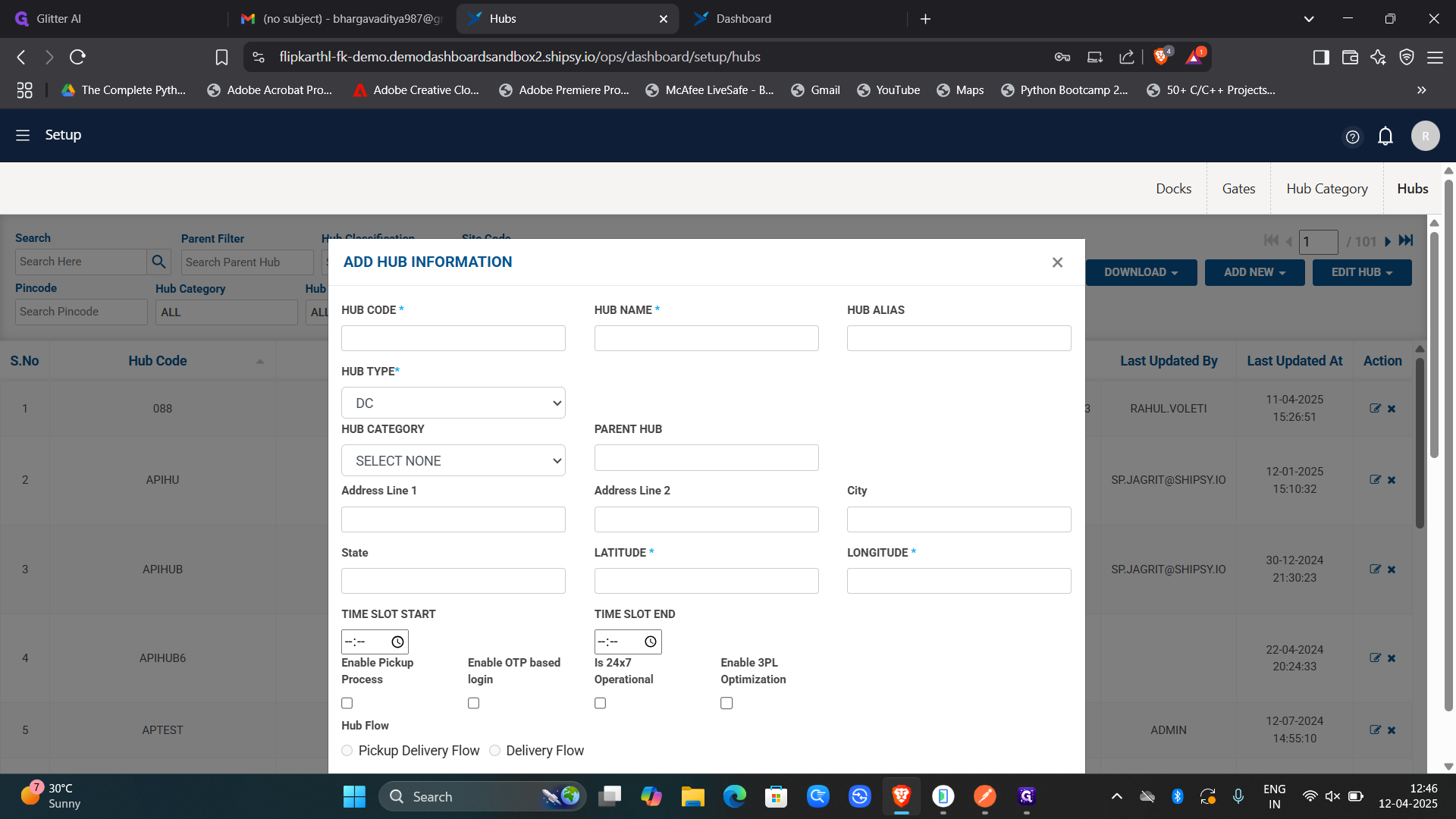1456x819 pixels.
Task: Open Hub Category ALL filter dropdown
Action: [x=227, y=312]
